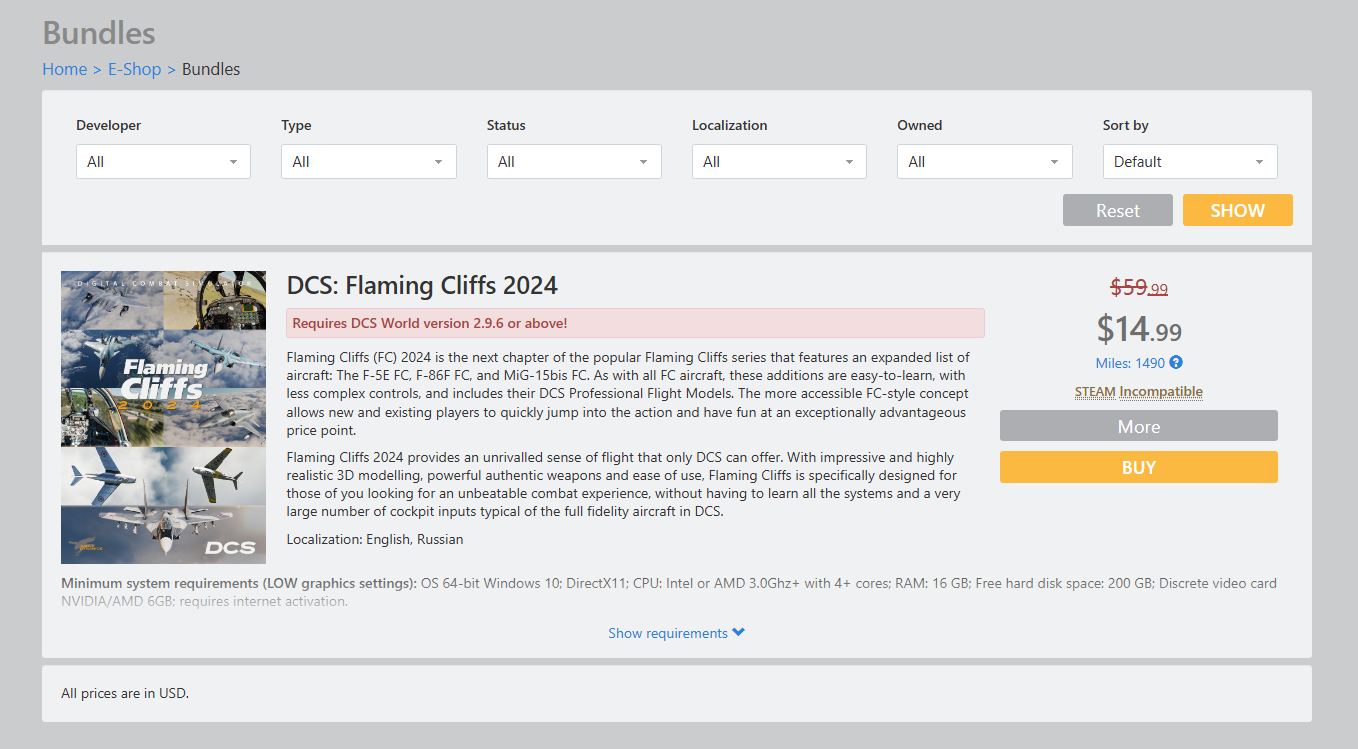Click the STEAM Incompatible label
The height and width of the screenshot is (749, 1358).
point(1139,392)
